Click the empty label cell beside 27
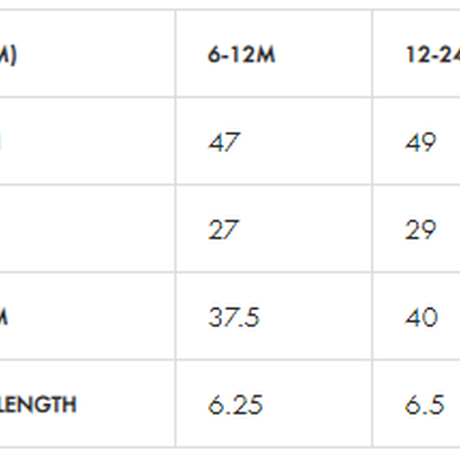Screen dimensions: 460x459 87,229
